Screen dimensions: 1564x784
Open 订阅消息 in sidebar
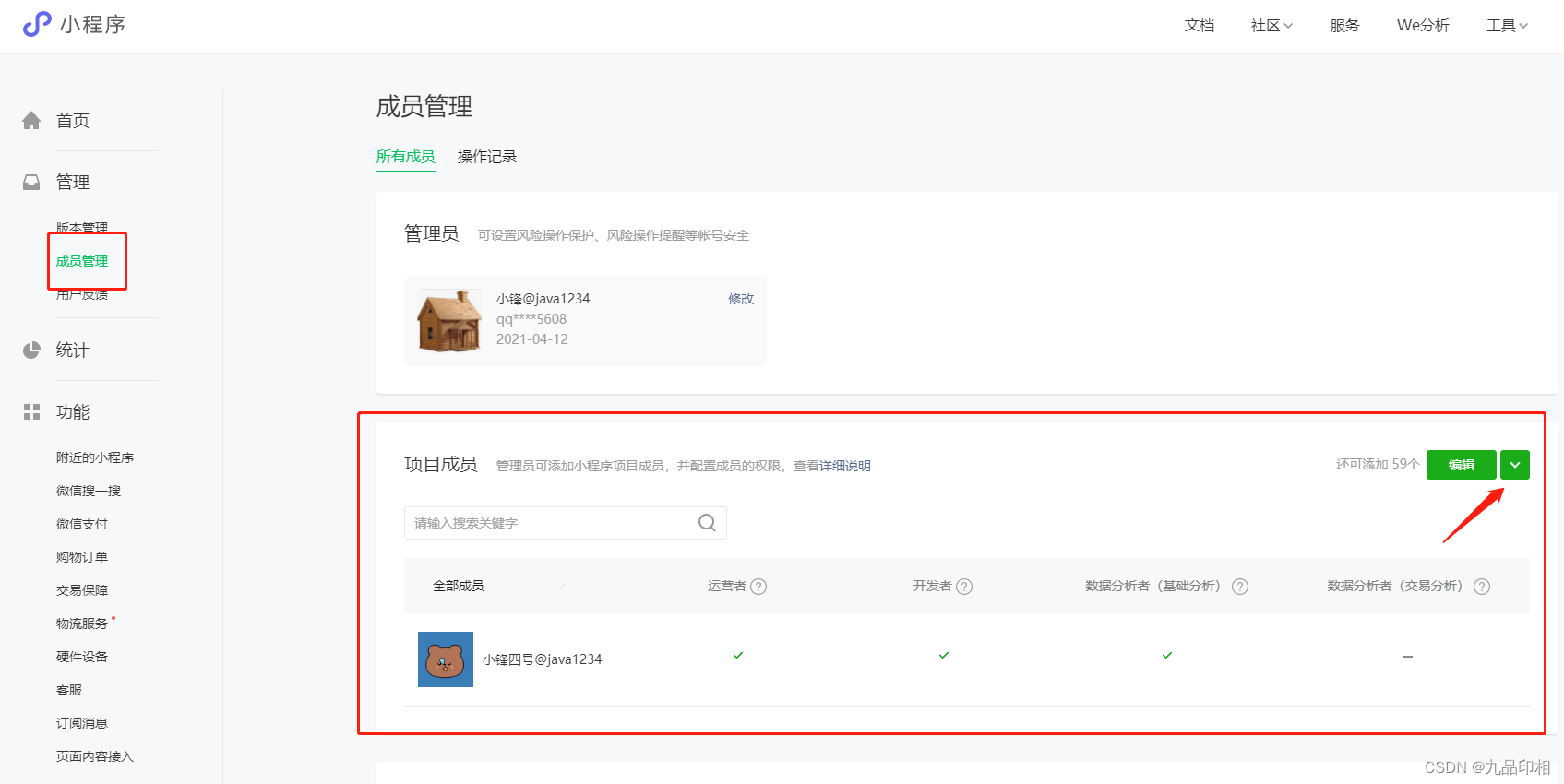tap(82, 723)
